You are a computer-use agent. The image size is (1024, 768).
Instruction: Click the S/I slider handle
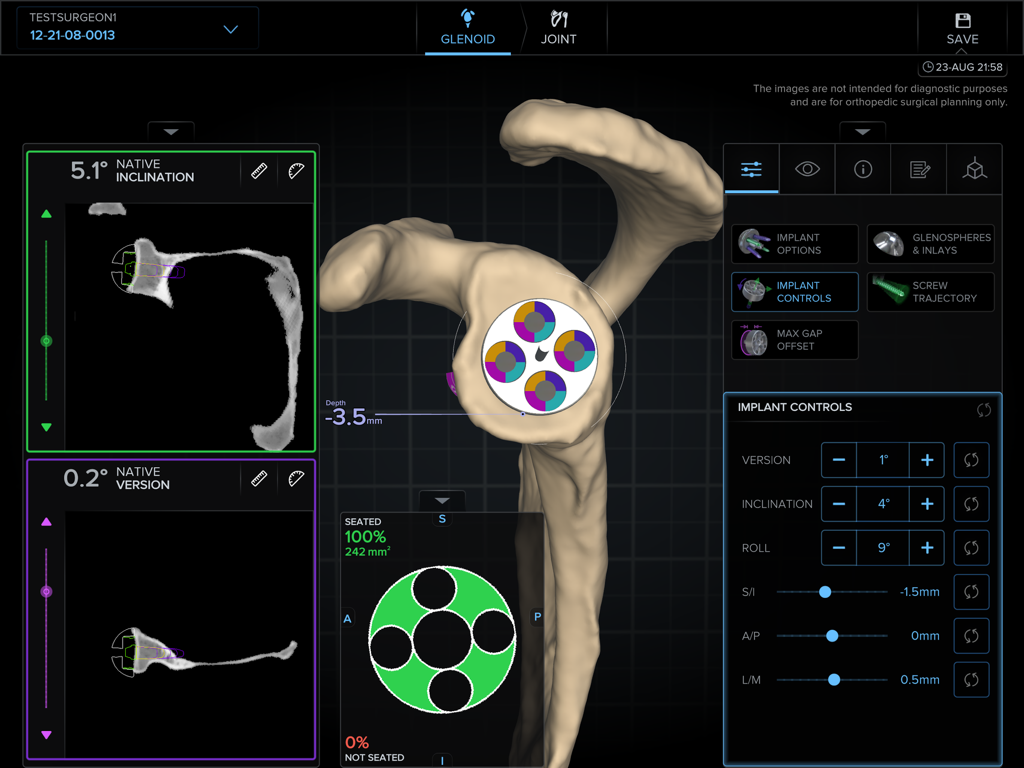click(x=824, y=592)
